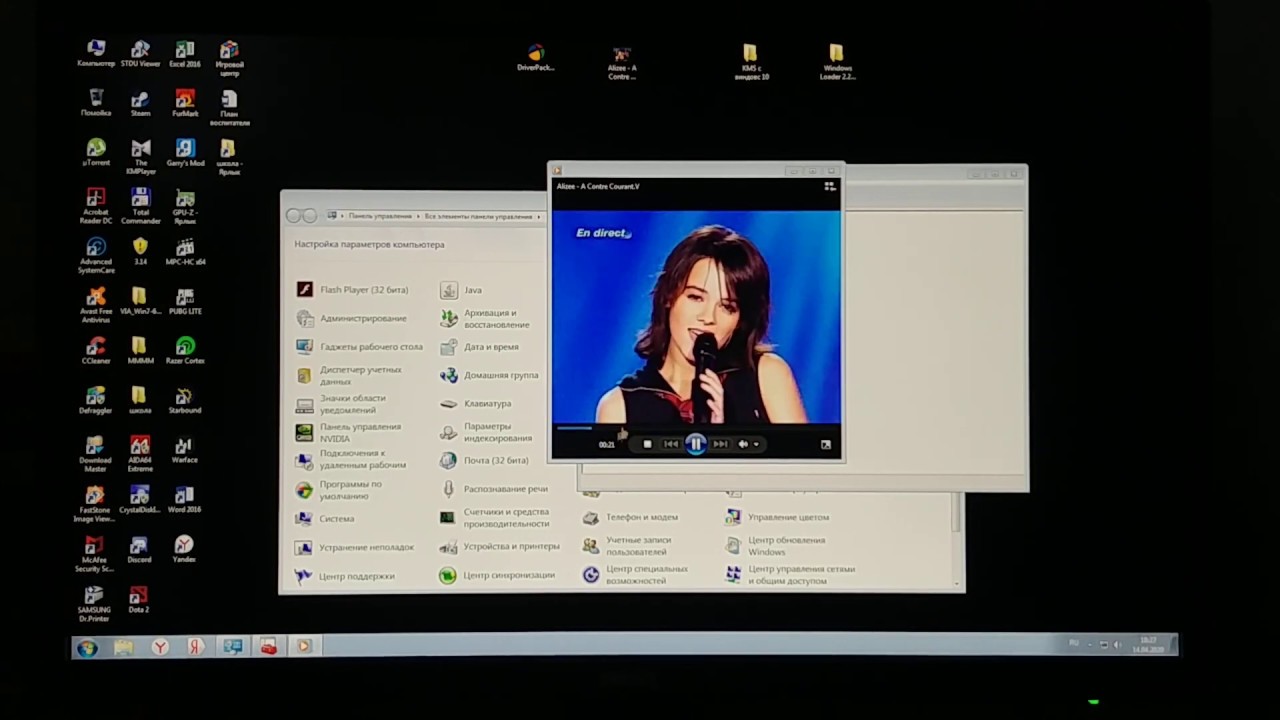Viewport: 1280px width, 720px height.
Task: Open Панель управления NVIDIA
Action: 348,432
